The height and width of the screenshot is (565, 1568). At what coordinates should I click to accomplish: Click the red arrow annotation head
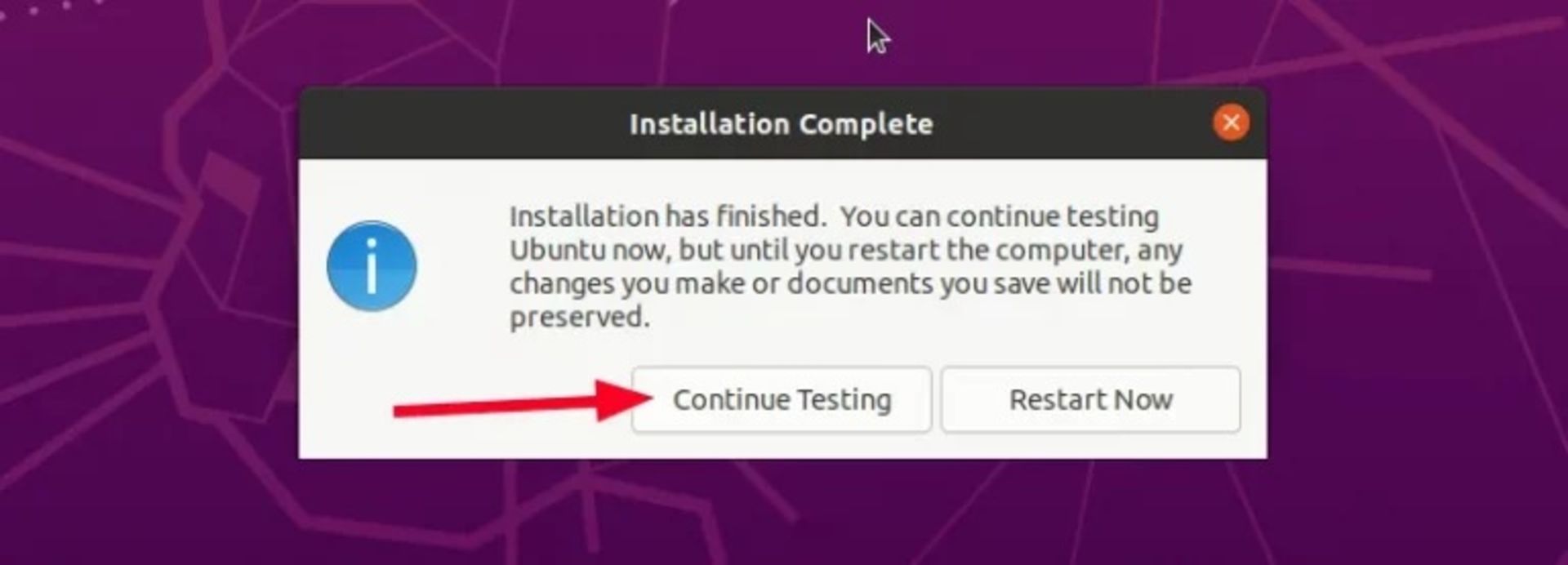pyautogui.click(x=625, y=398)
